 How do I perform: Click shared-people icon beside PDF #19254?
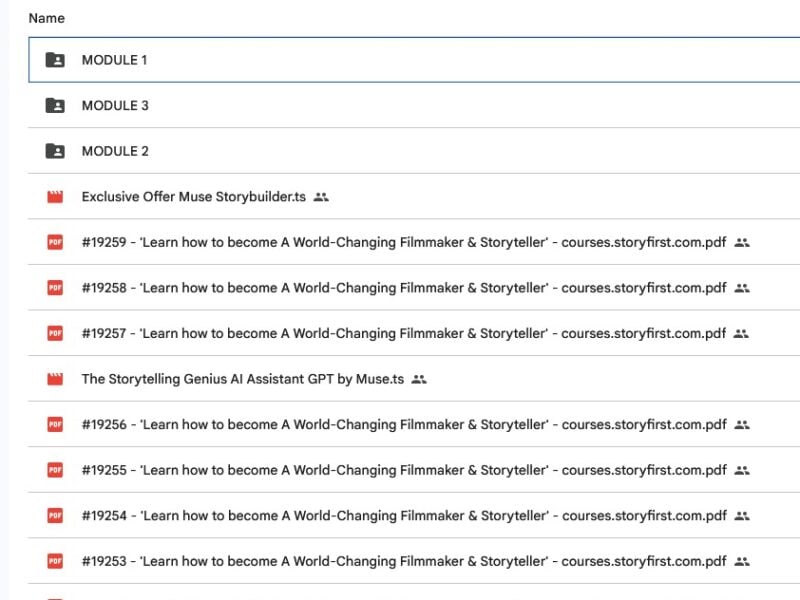click(742, 516)
